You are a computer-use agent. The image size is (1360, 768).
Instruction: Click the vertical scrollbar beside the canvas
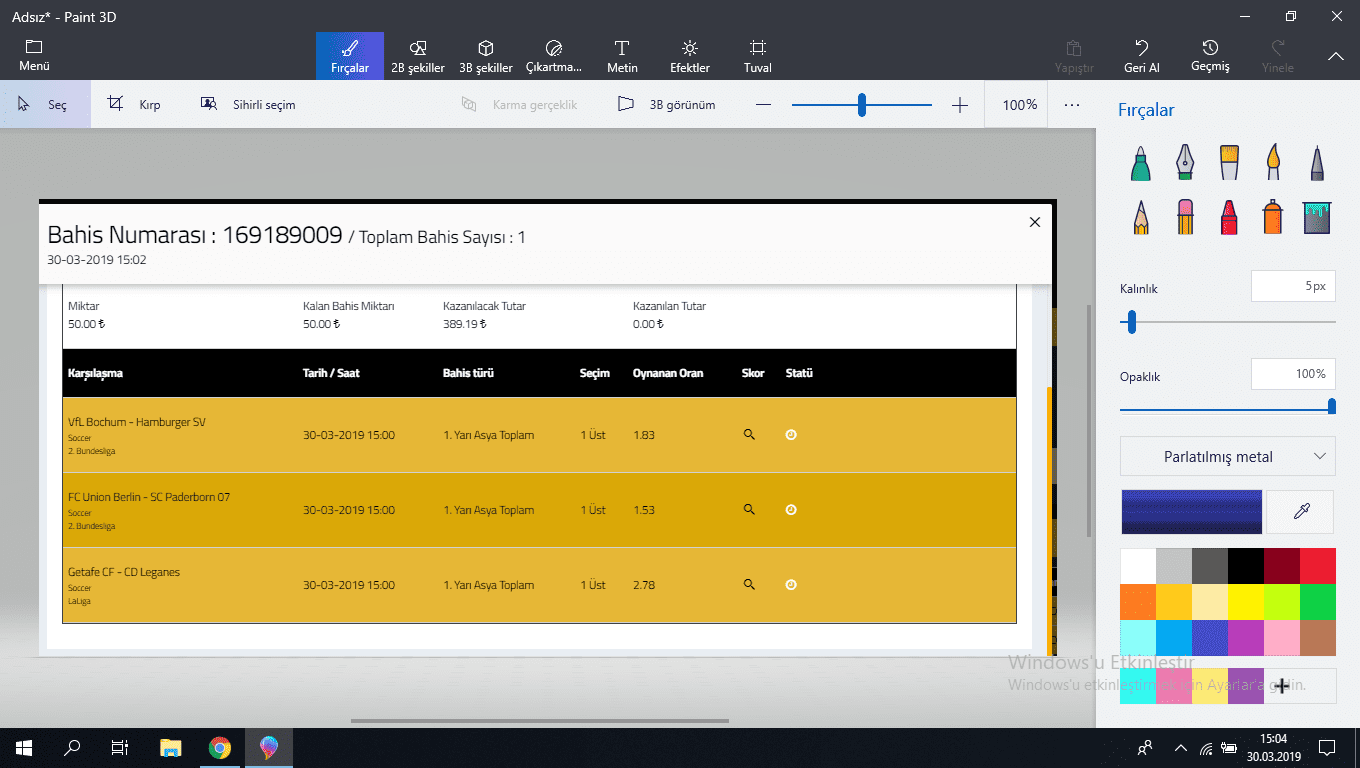click(1088, 420)
